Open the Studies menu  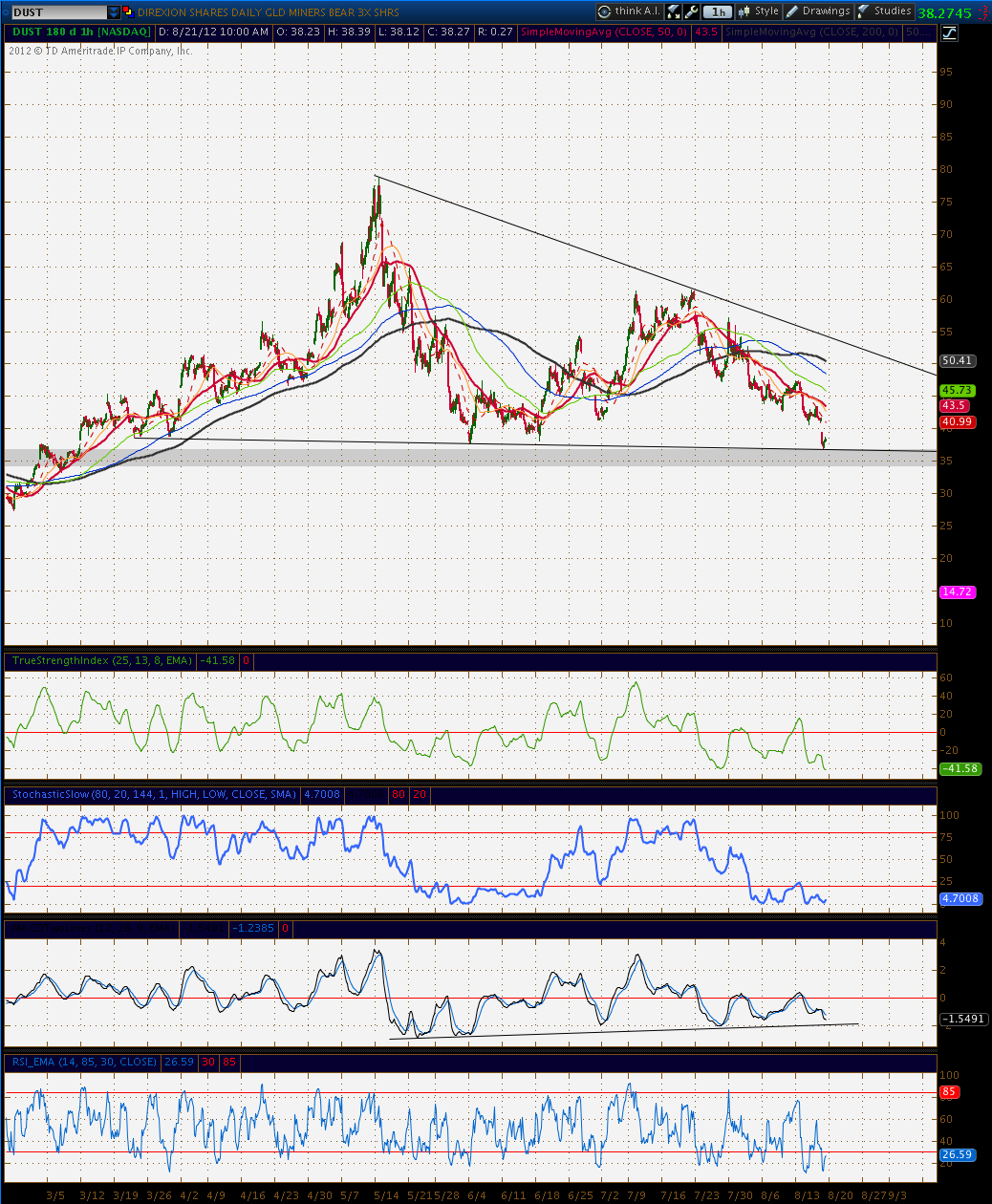click(x=884, y=11)
